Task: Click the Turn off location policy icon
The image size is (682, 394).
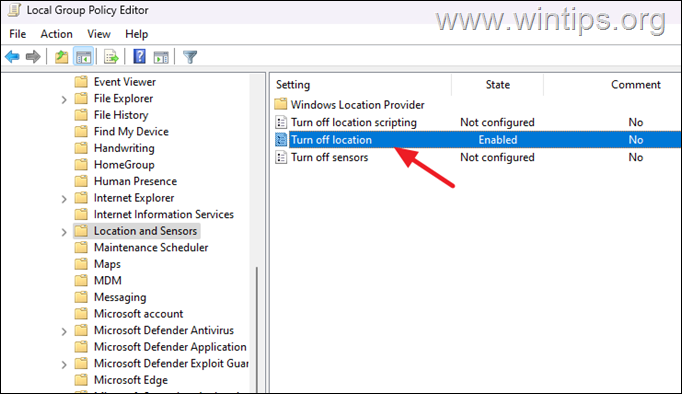Action: [x=281, y=140]
